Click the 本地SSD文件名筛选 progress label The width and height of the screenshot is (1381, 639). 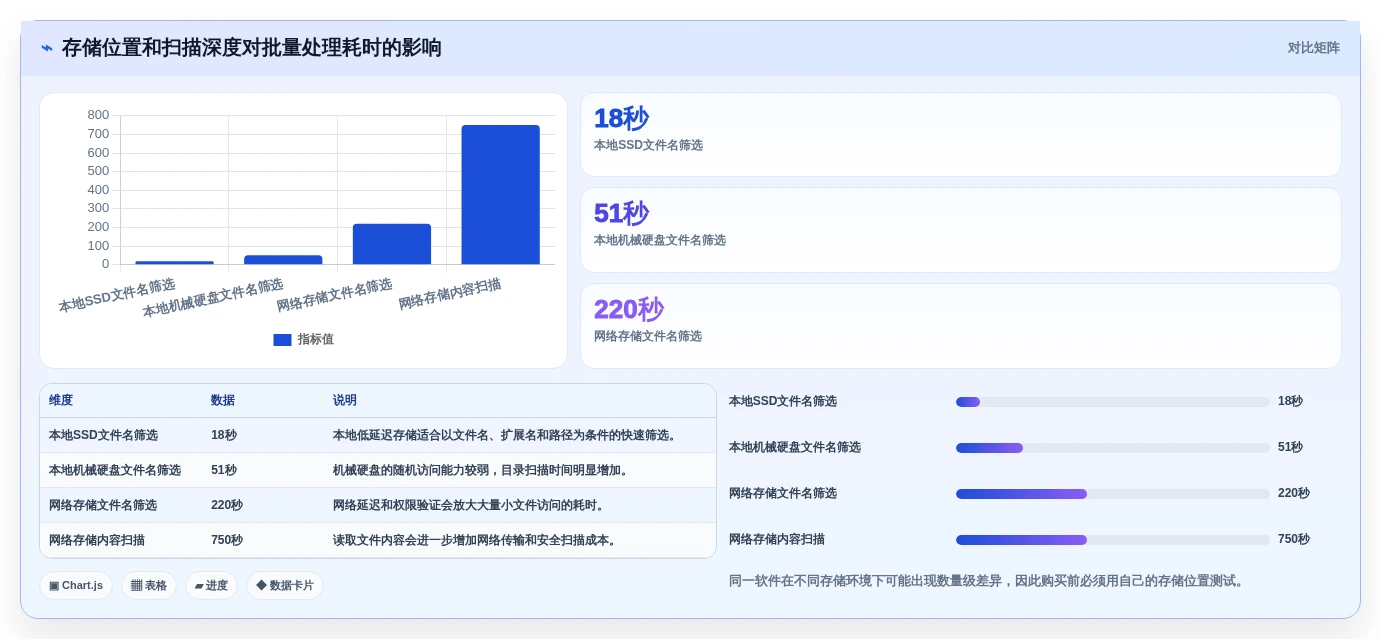coord(783,402)
